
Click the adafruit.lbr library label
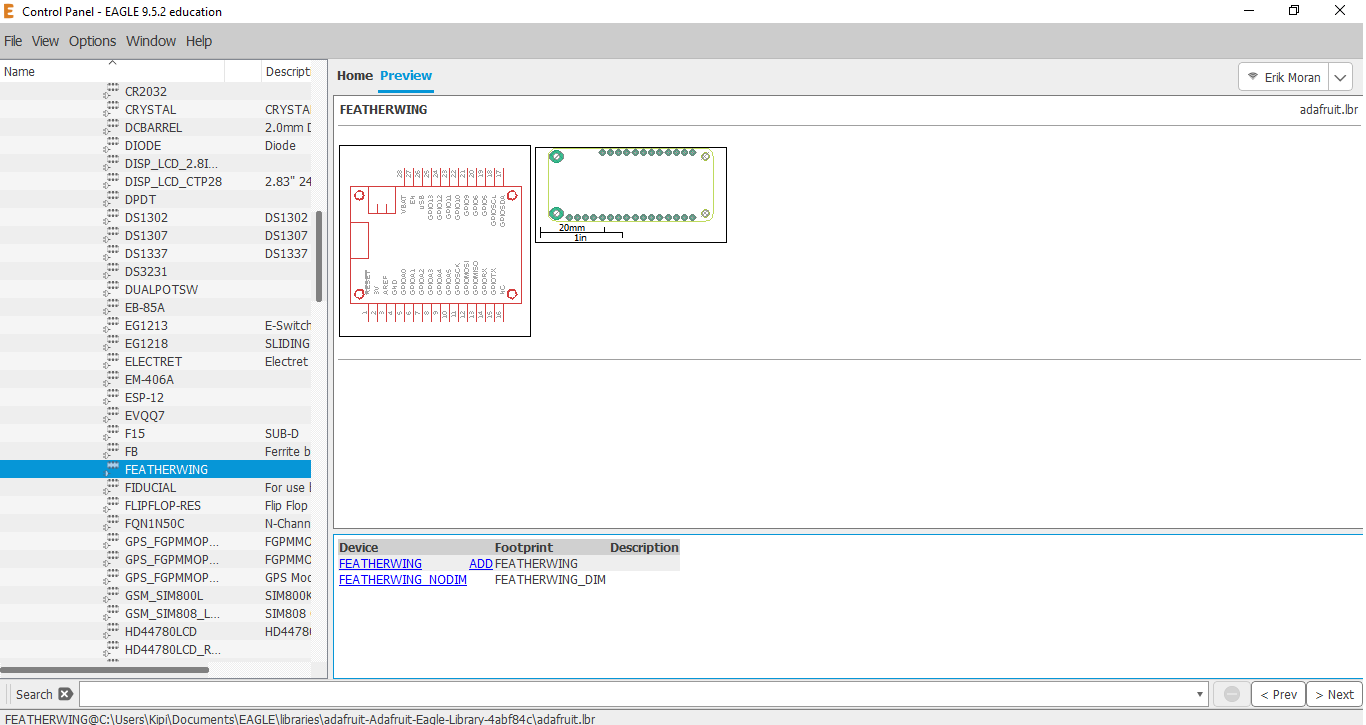pos(1329,109)
